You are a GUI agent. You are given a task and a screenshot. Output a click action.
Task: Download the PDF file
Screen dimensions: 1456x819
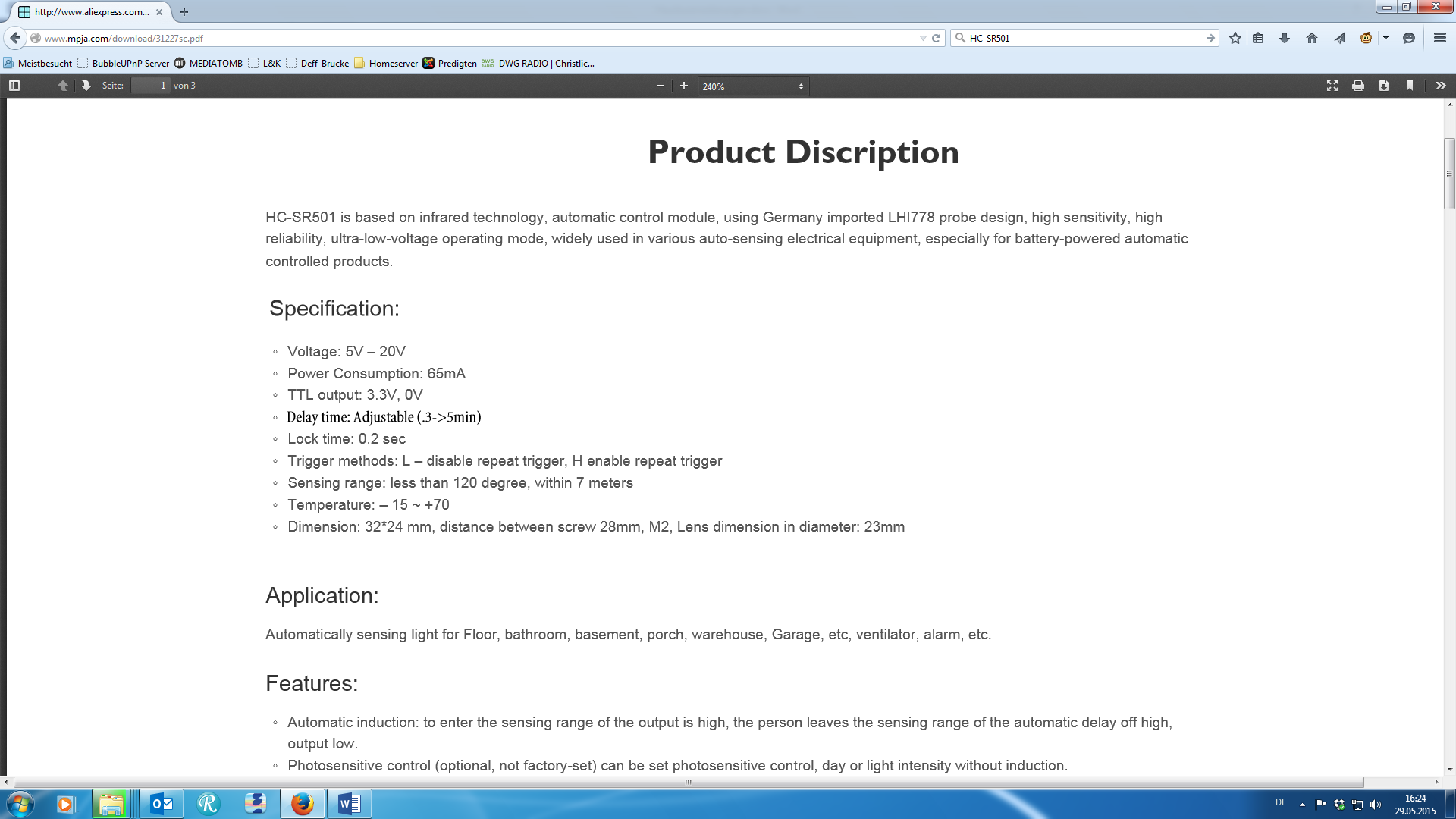click(x=1384, y=86)
